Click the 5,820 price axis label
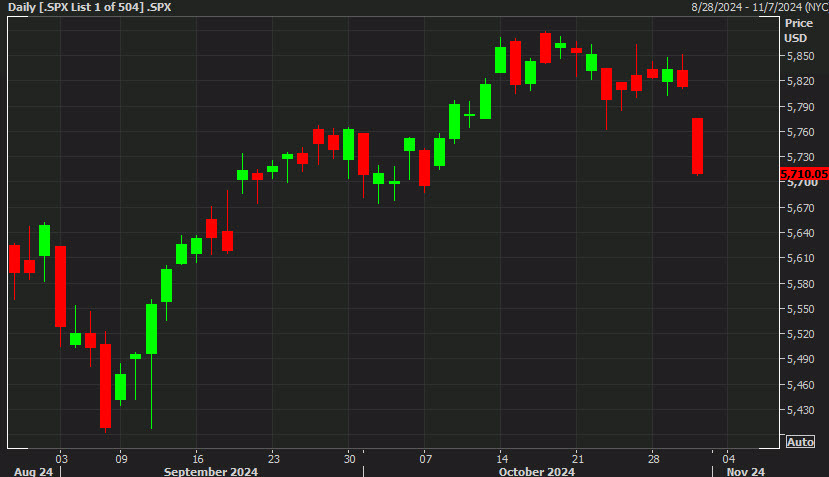The height and width of the screenshot is (477, 829). [800, 81]
